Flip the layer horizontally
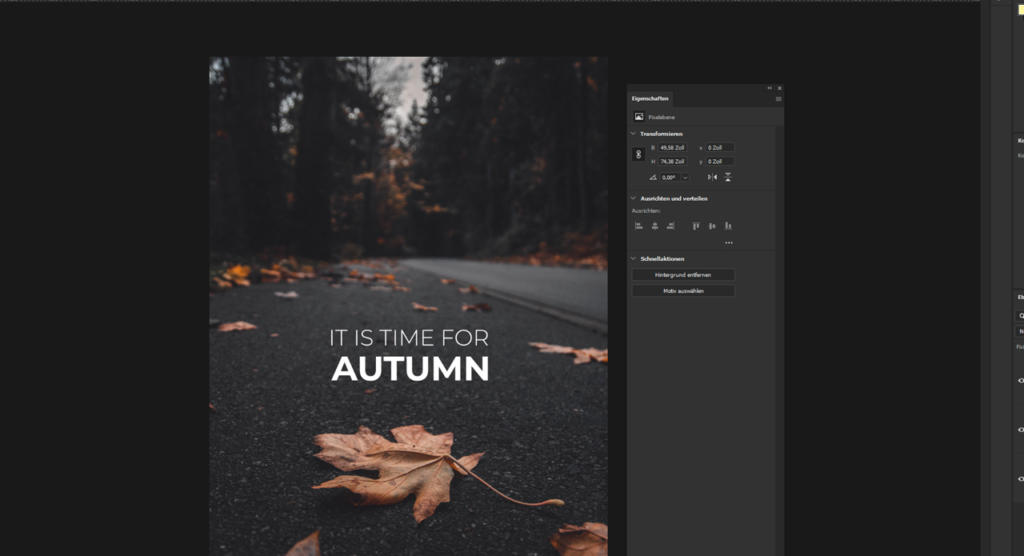The width and height of the screenshot is (1024, 556). pyautogui.click(x=712, y=177)
